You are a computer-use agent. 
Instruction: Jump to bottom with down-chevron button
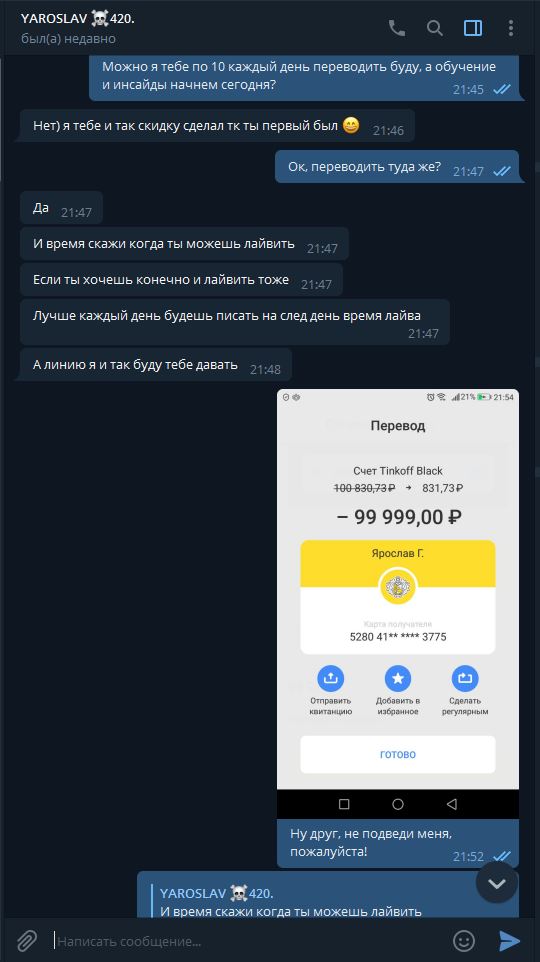coord(497,883)
